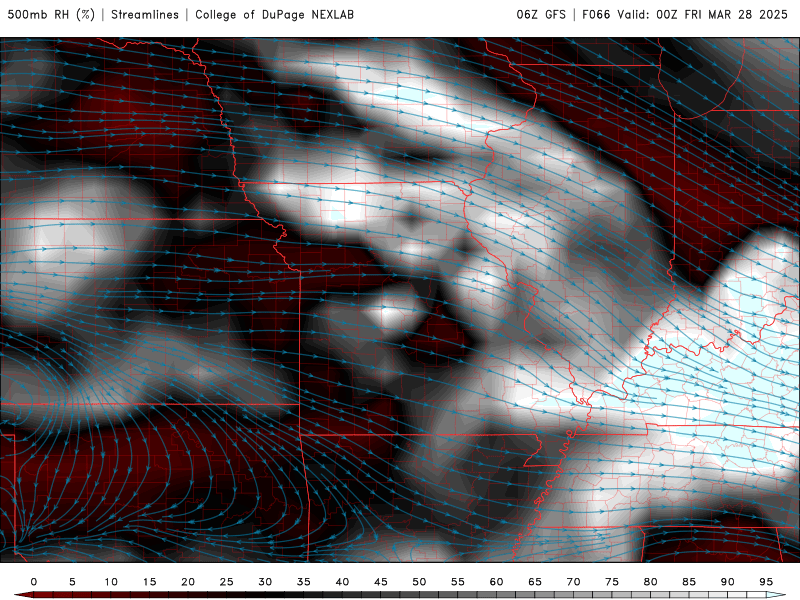Click the colorbar label "20"

(x=188, y=582)
